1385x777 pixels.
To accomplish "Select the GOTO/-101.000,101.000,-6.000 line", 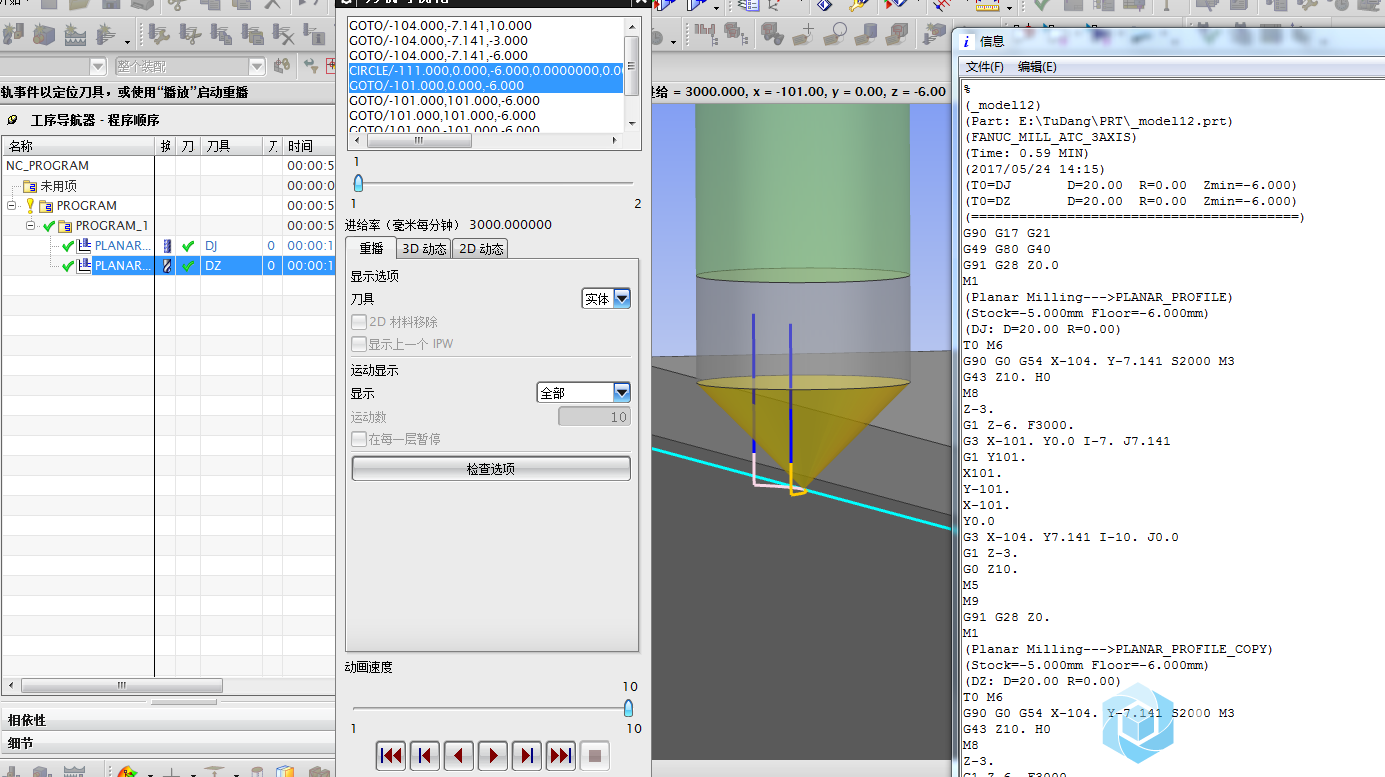I will (444, 100).
